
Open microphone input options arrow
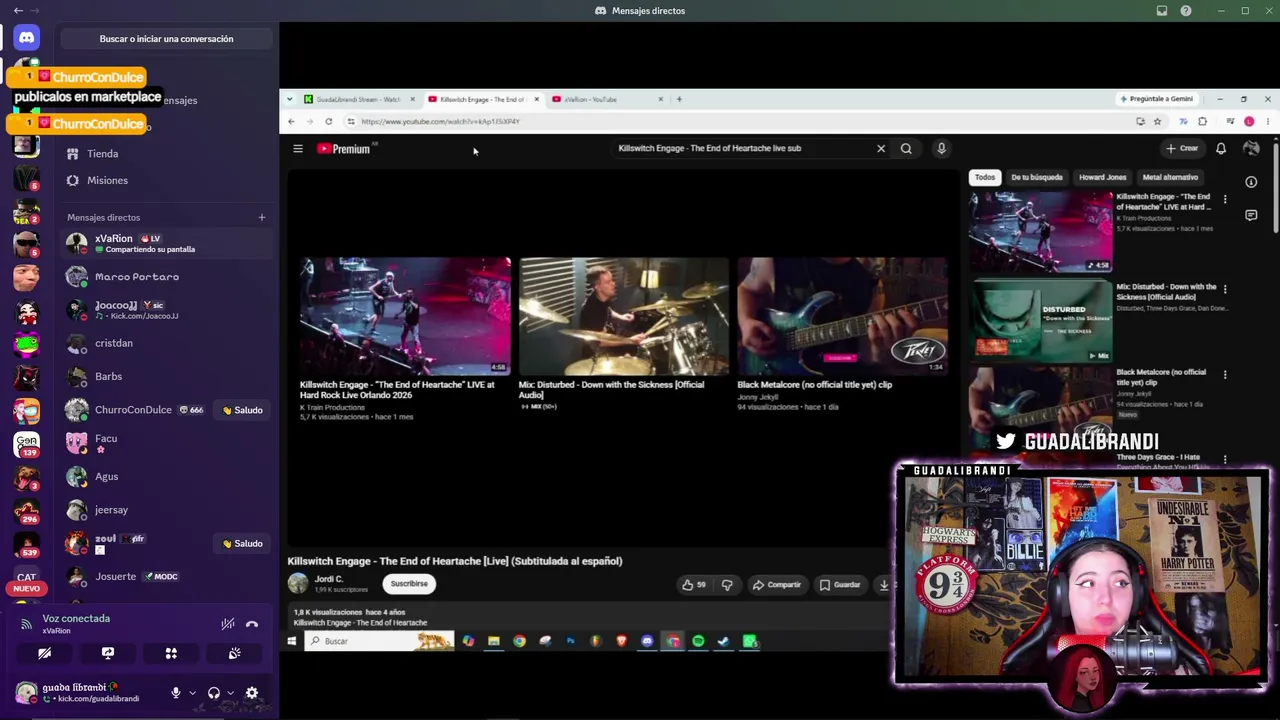click(191, 693)
